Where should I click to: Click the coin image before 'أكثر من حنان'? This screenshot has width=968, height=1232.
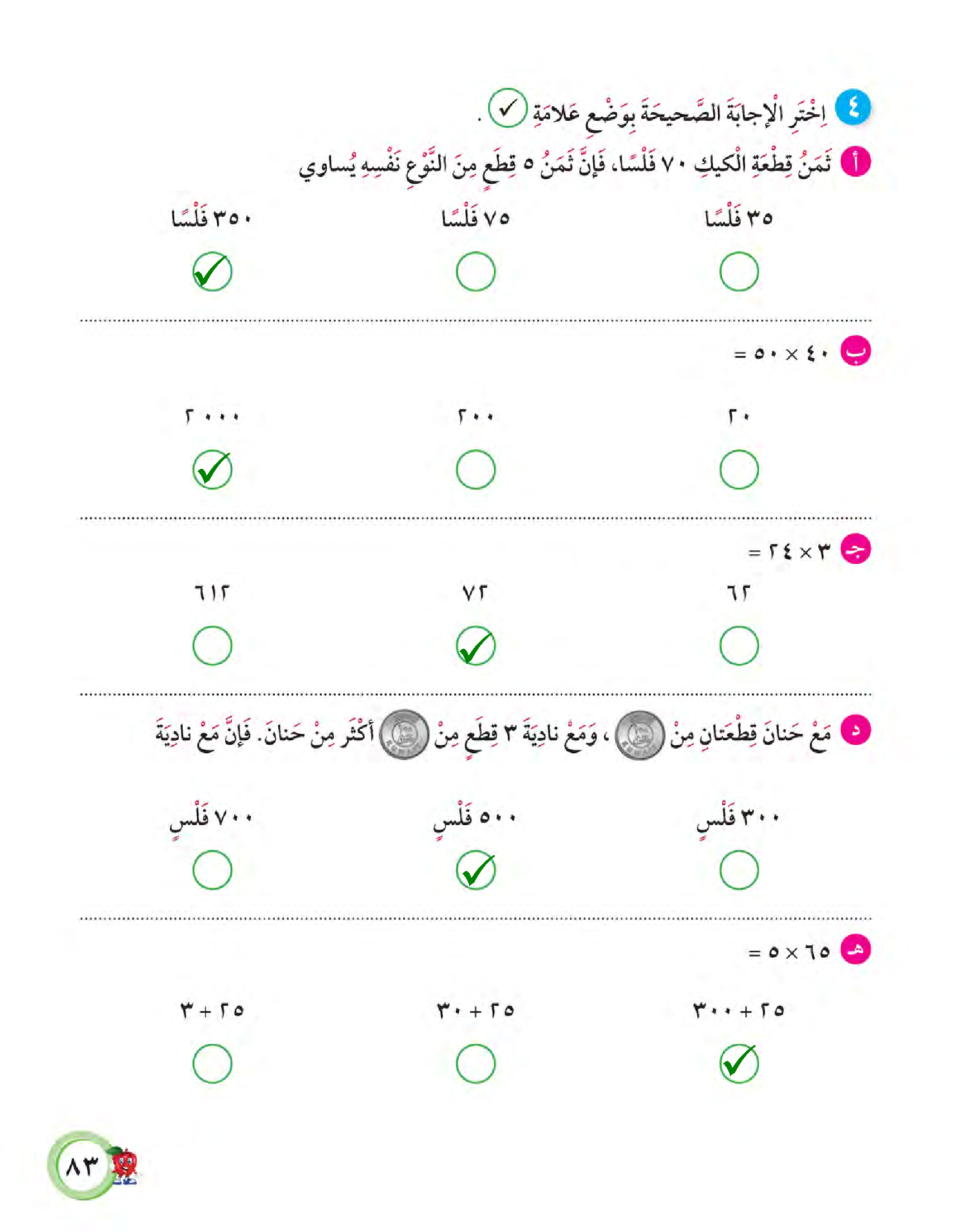[x=404, y=735]
